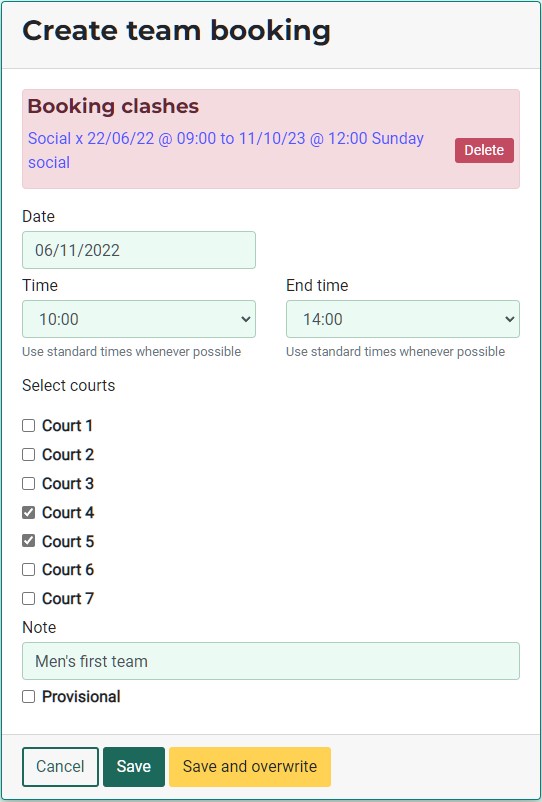Open the End time dropdown
Viewport: 542px width, 802px height.
click(403, 319)
